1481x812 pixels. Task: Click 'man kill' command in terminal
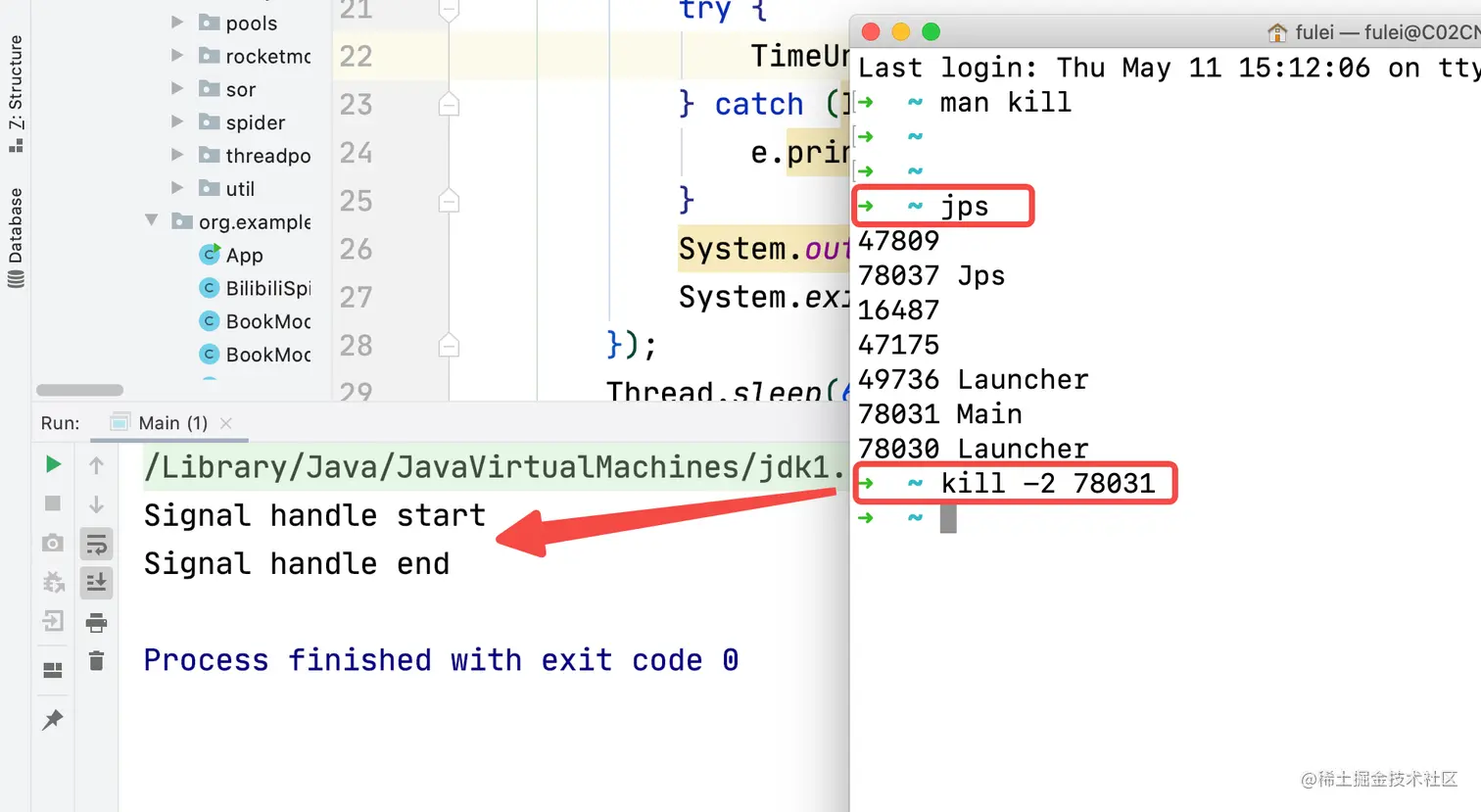[1006, 102]
